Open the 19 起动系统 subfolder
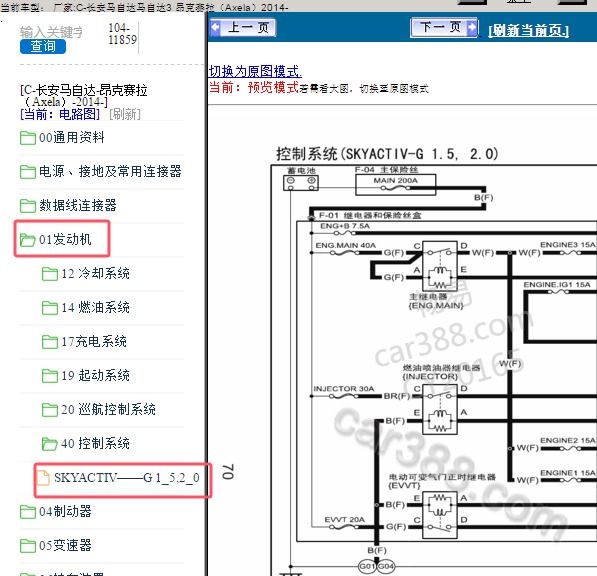Image resolution: width=597 pixels, height=576 pixels. (96, 375)
